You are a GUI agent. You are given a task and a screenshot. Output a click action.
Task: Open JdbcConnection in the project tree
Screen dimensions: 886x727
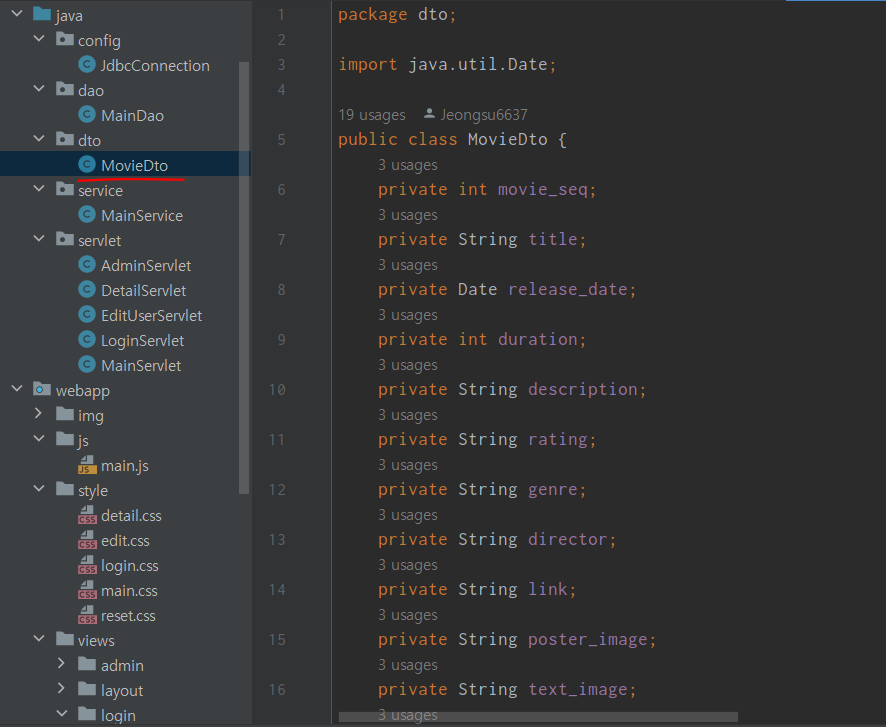155,66
